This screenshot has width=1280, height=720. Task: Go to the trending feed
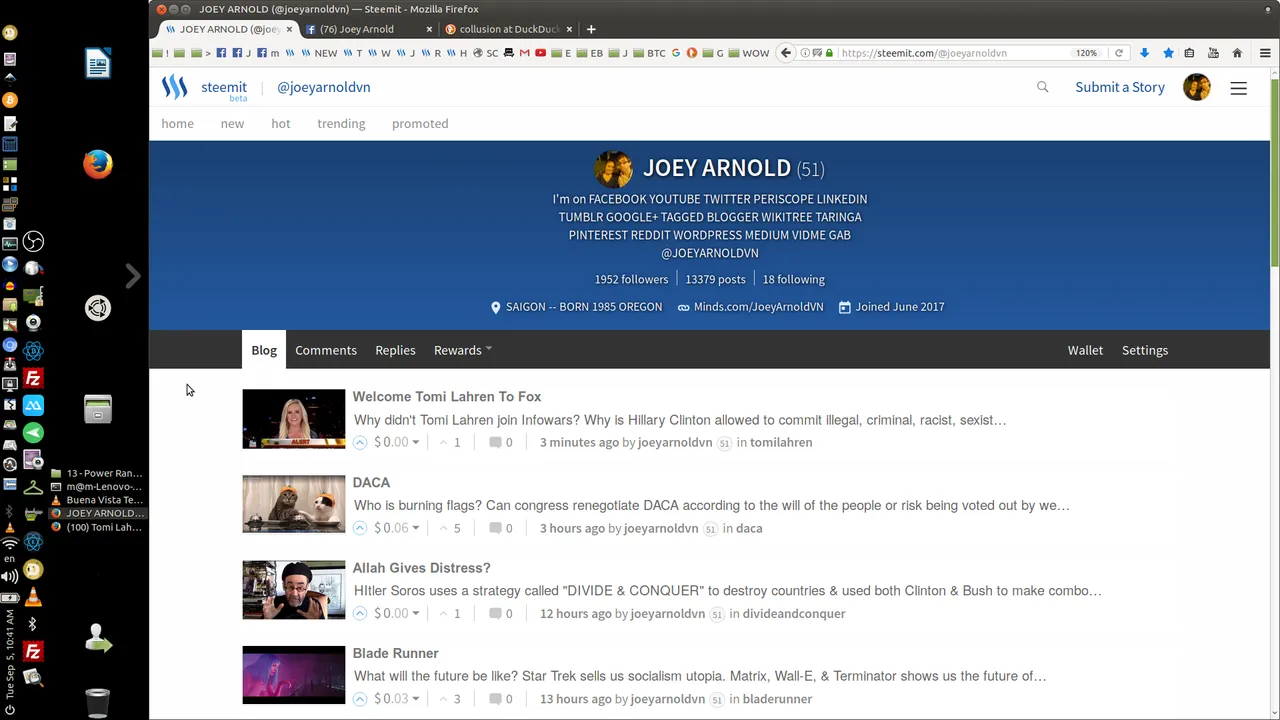pos(341,123)
